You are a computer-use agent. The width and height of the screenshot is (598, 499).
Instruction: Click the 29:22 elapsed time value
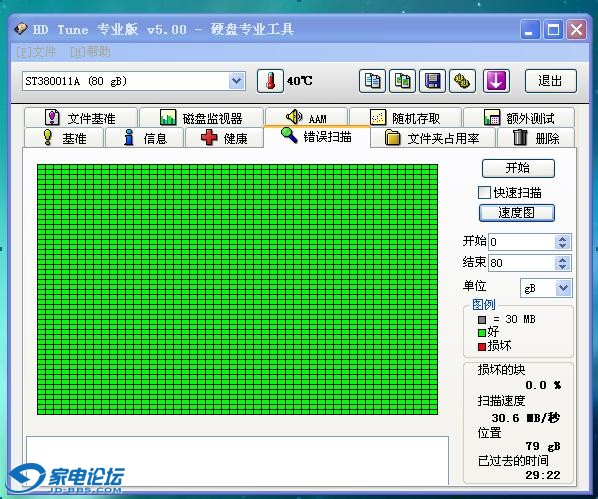(543, 475)
